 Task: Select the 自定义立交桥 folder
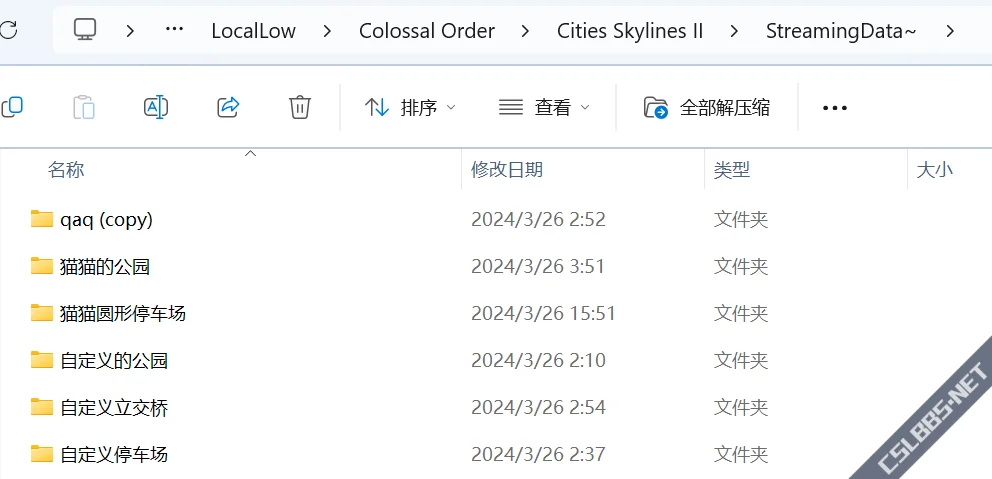[114, 407]
